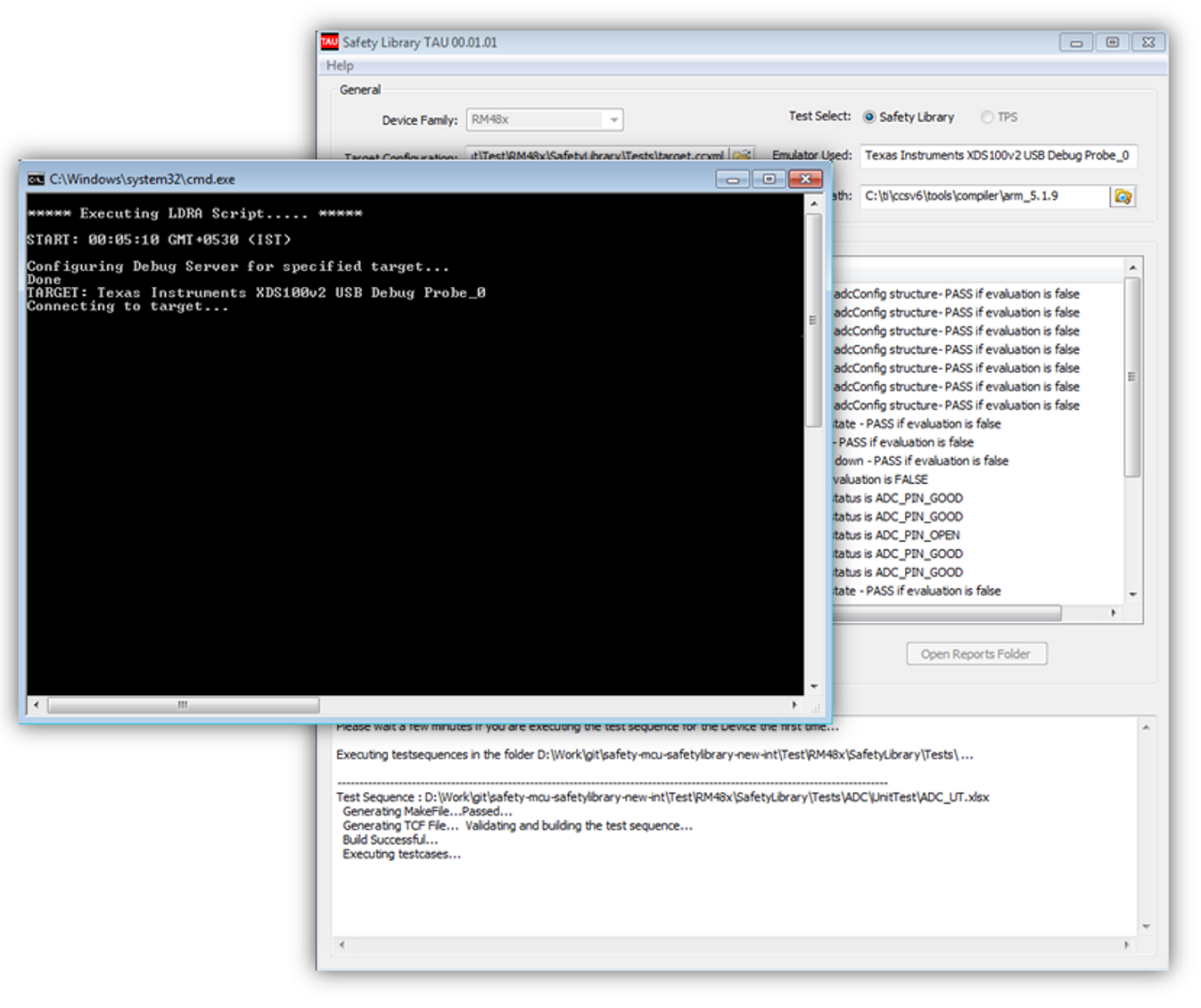
Task: Open the Help menu
Action: coord(340,65)
